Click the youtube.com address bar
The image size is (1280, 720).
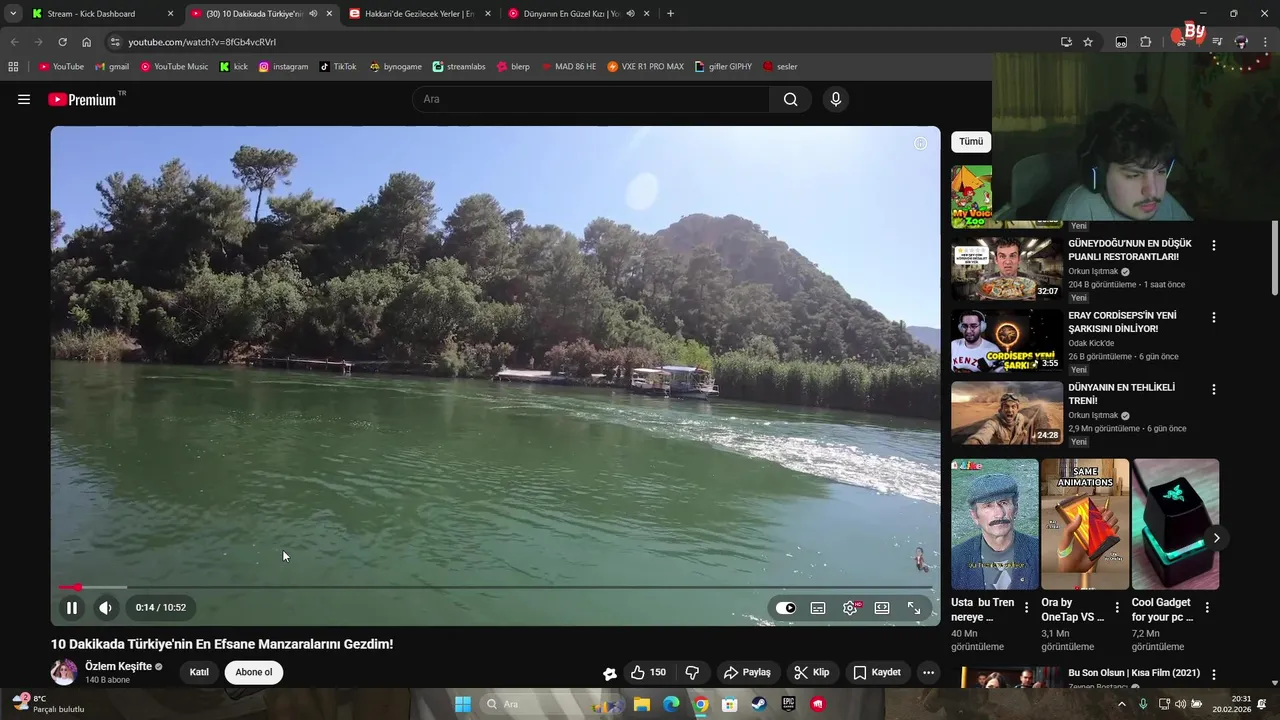(580, 42)
